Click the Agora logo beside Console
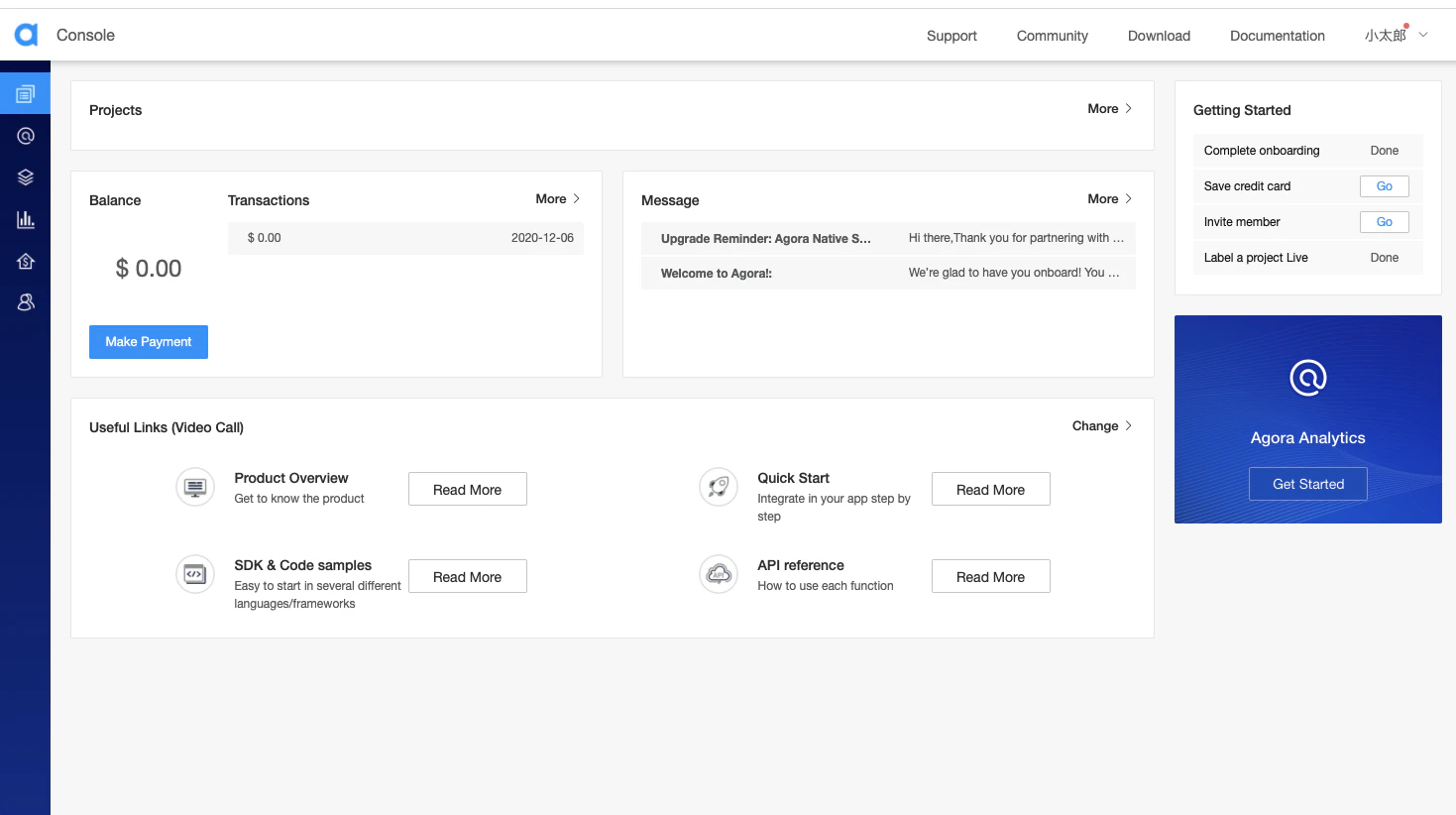 [x=26, y=36]
